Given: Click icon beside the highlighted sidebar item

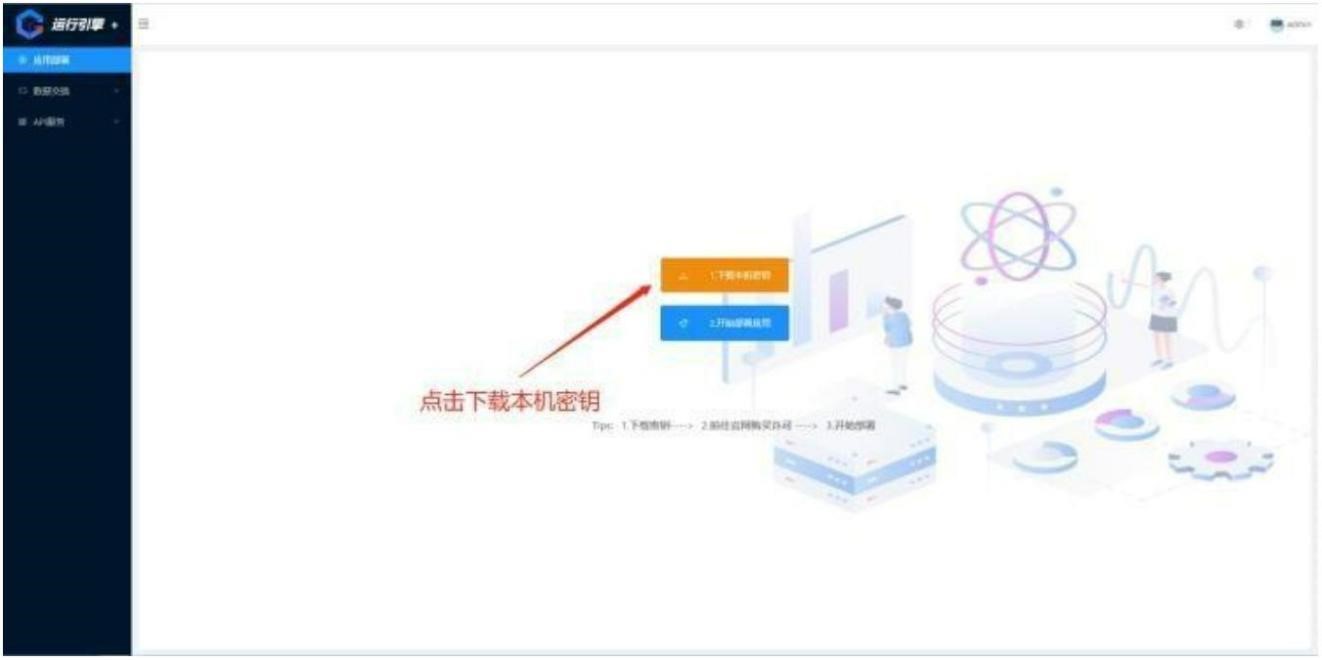Looking at the screenshot, I should pyautogui.click(x=22, y=60).
